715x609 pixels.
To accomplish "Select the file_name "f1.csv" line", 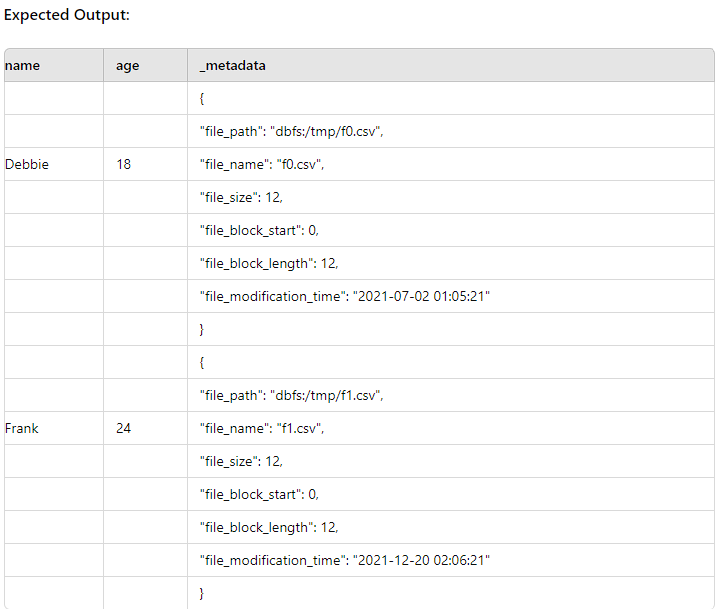I will (262, 428).
